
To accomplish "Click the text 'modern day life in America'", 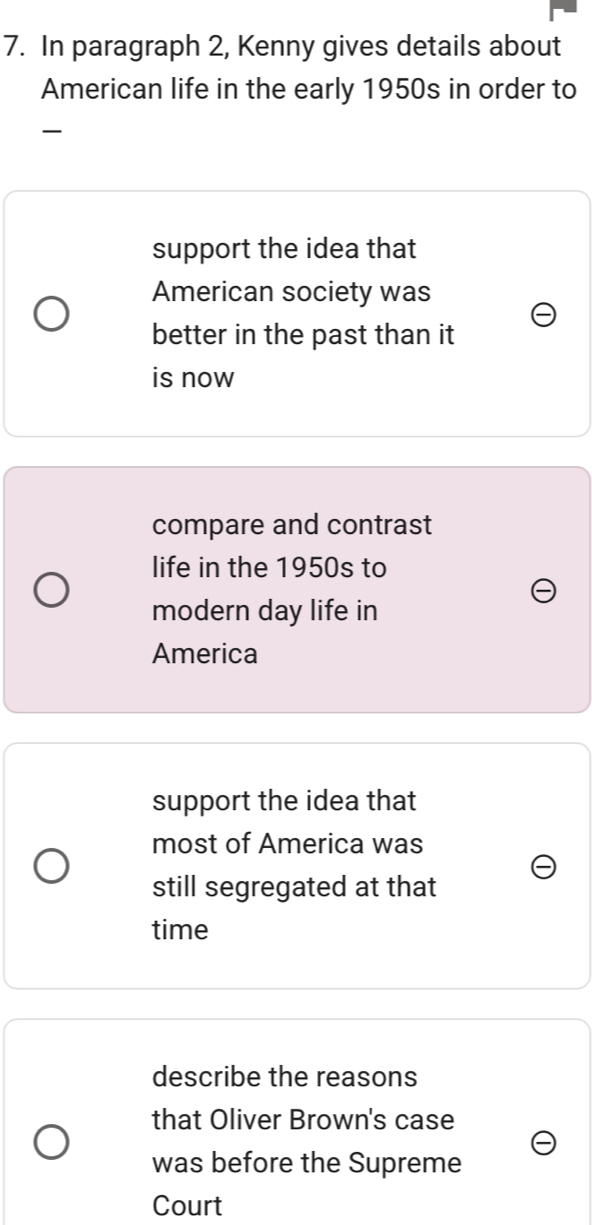I will [264, 633].
